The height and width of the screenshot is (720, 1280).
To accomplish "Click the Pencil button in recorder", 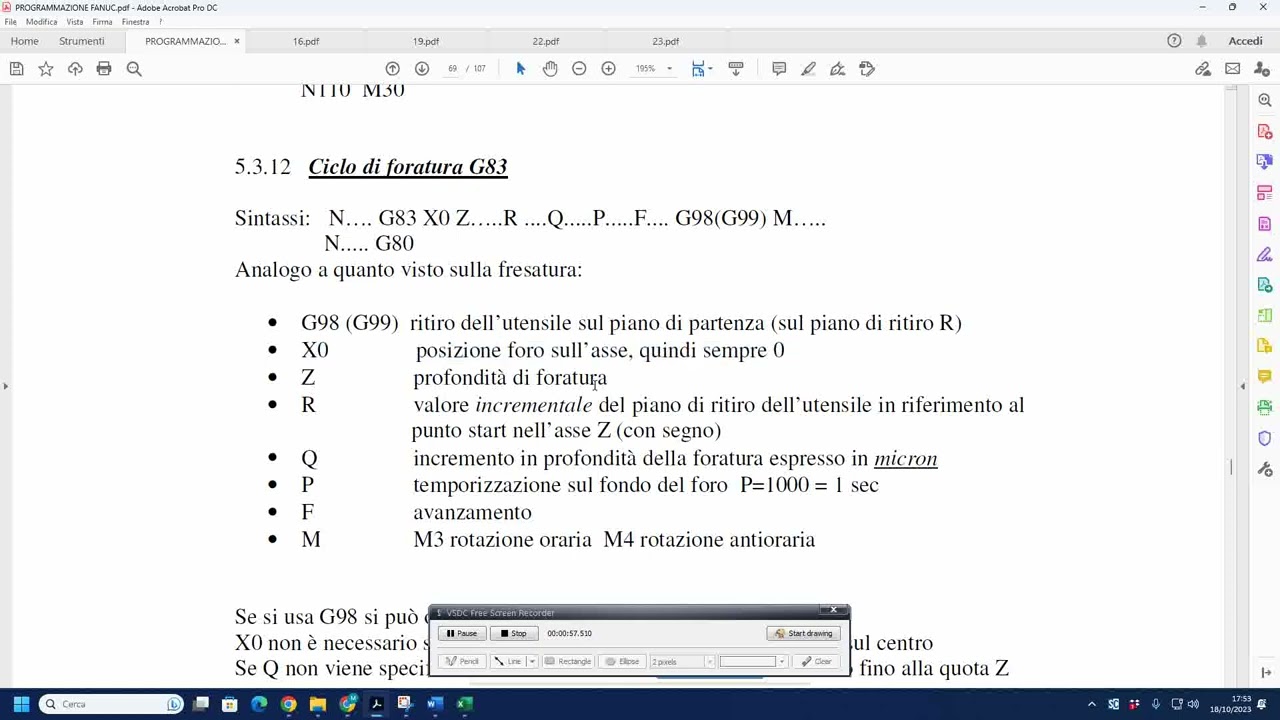I will pos(463,661).
